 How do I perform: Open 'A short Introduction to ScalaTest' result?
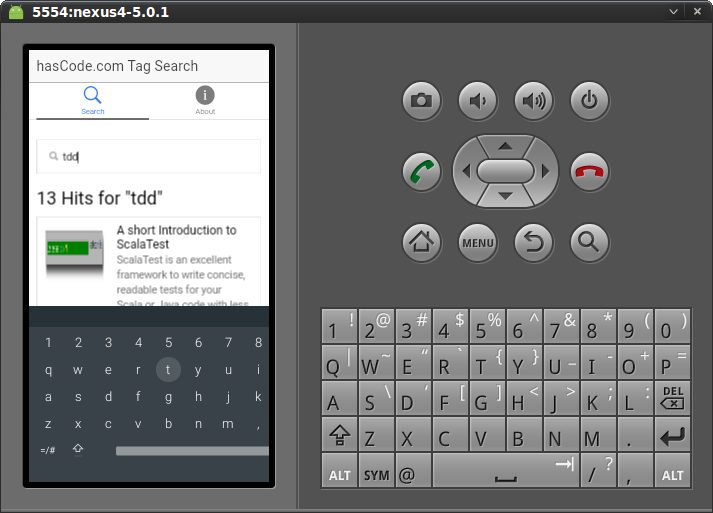176,237
